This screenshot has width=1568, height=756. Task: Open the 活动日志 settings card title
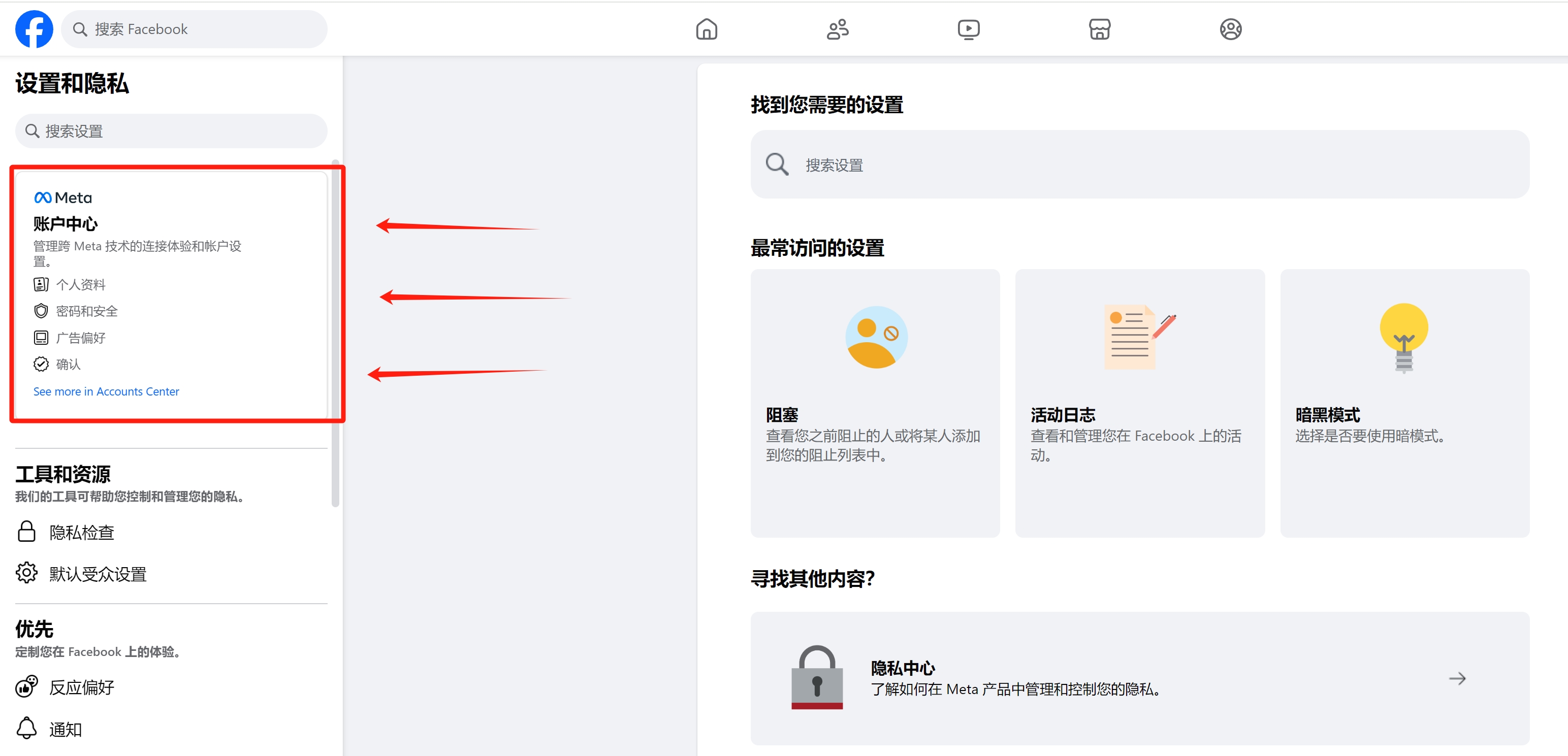coord(1063,415)
